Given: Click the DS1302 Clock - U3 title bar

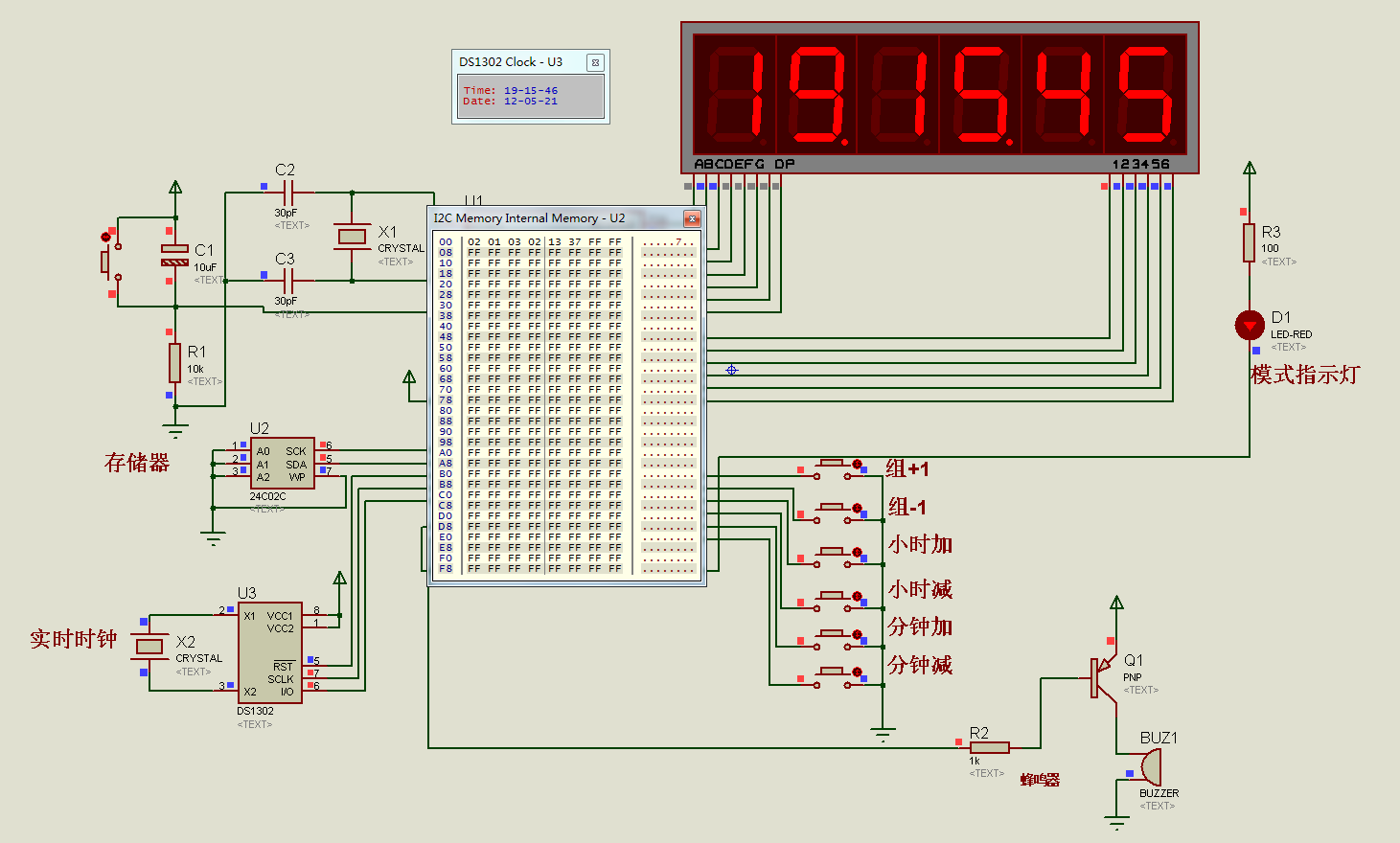Looking at the screenshot, I should point(531,61).
